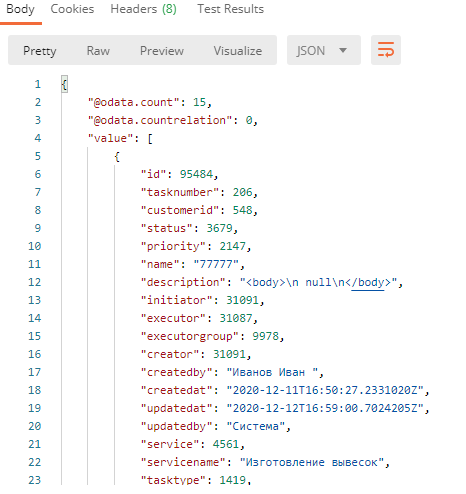Click the "id" value 95484
The image size is (466, 494).
[196, 174]
